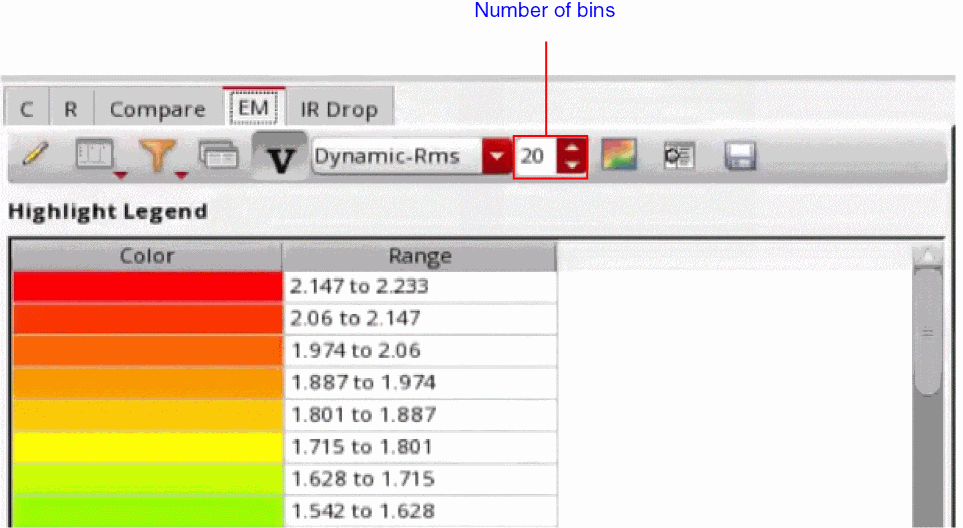
Task: Focus the bins input field showing 20
Action: (x=536, y=157)
